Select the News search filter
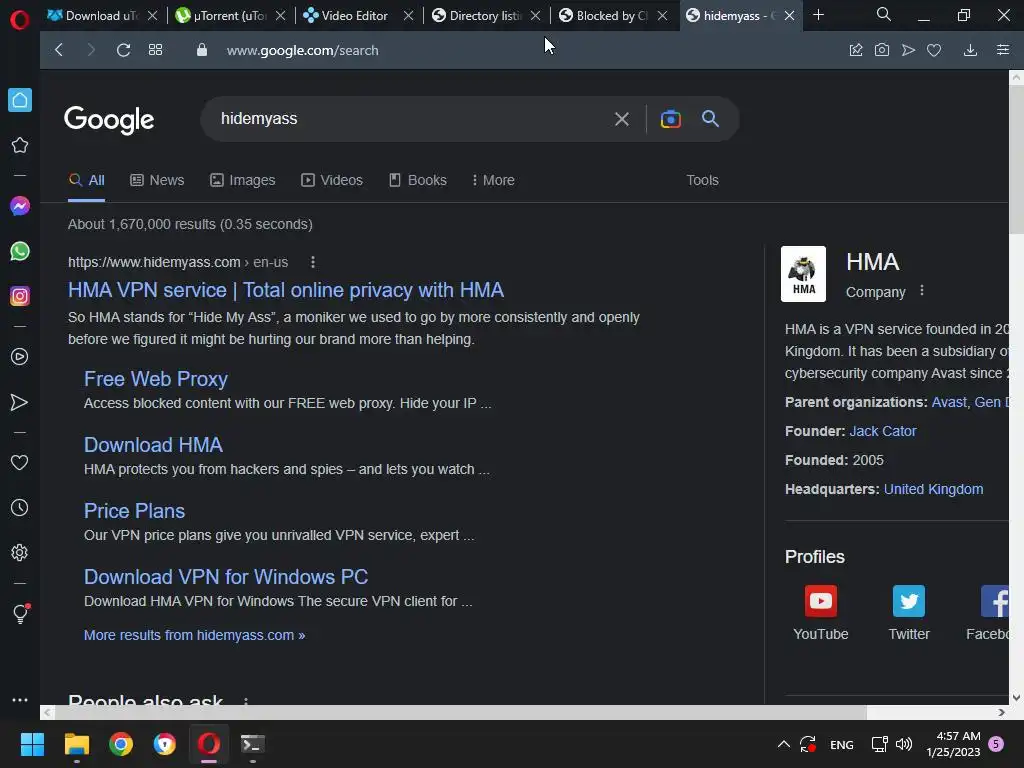 tap(157, 180)
